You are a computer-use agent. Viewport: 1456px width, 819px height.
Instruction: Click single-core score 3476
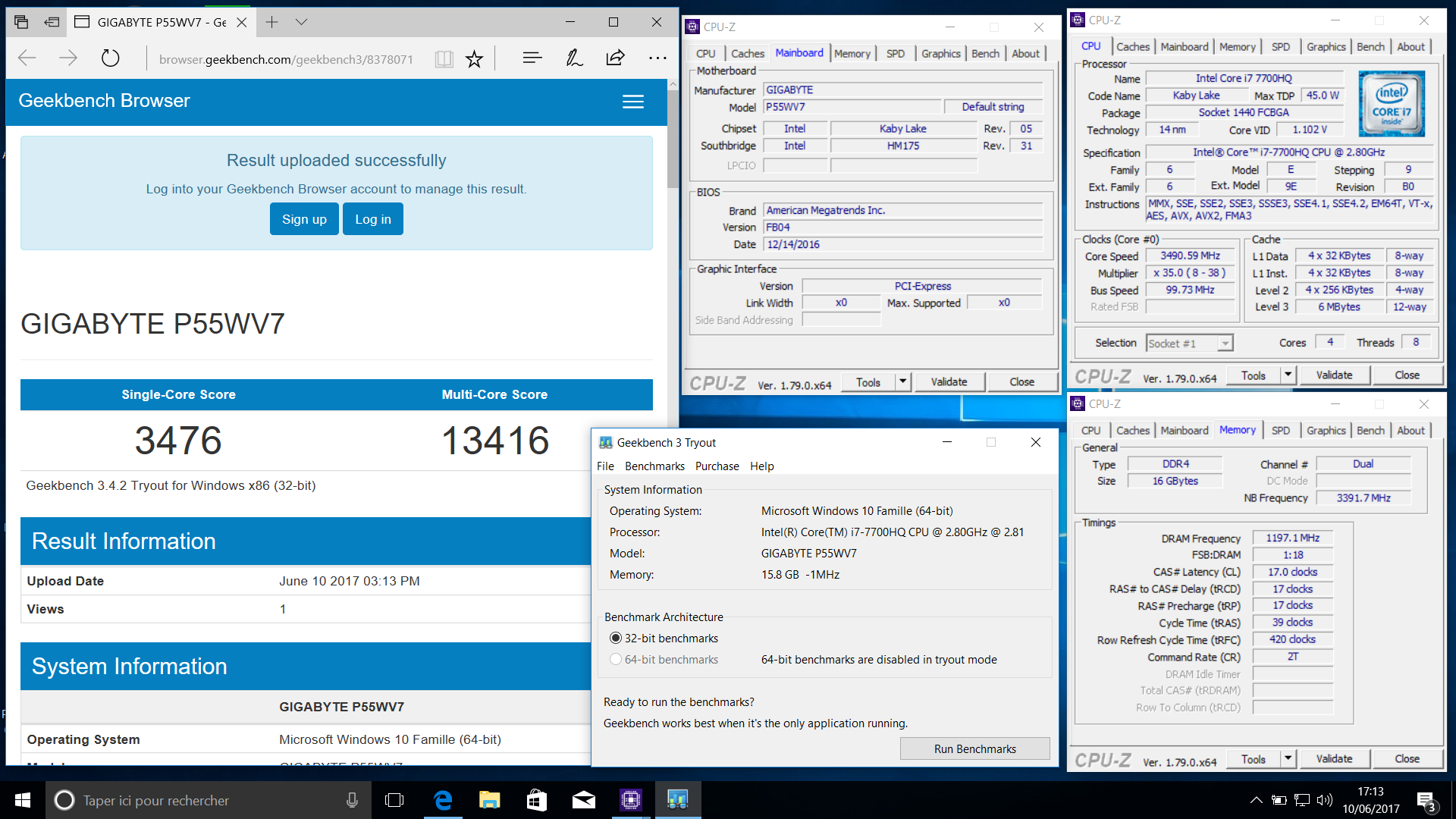178,441
